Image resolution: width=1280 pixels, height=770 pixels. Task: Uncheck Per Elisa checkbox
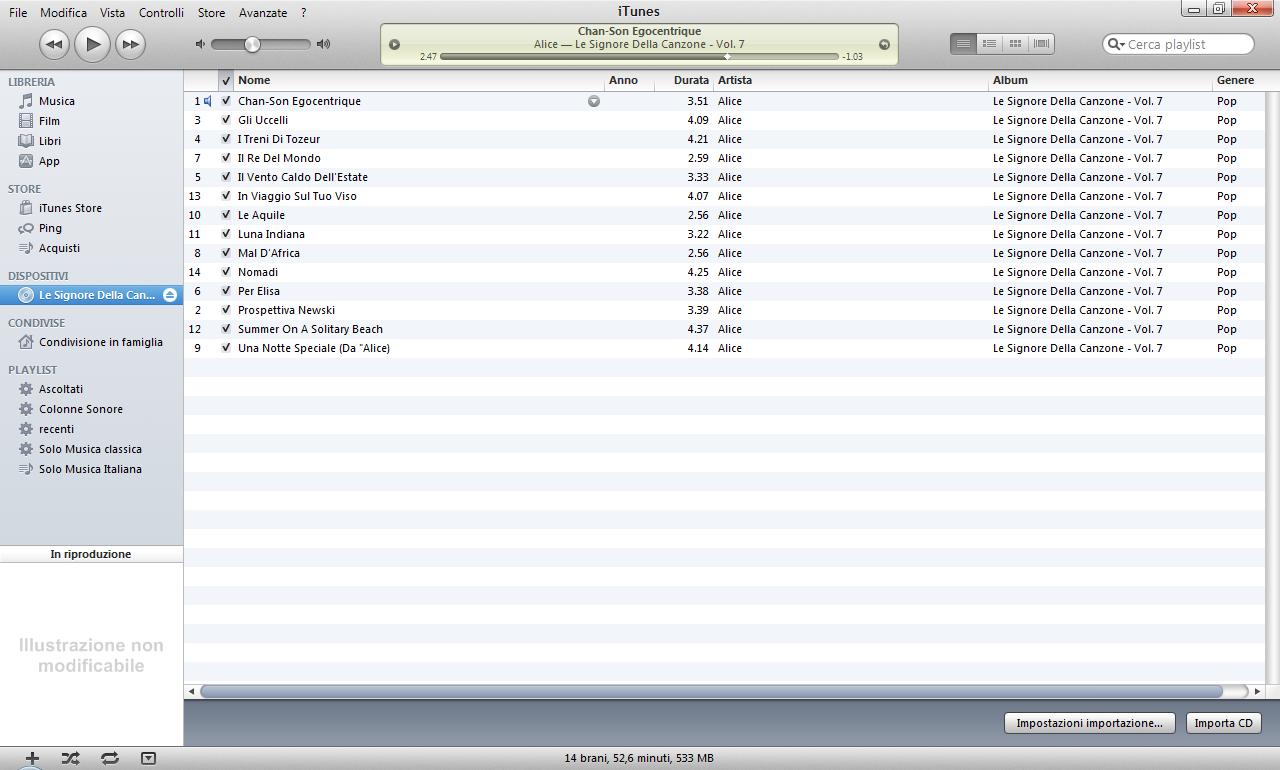226,291
